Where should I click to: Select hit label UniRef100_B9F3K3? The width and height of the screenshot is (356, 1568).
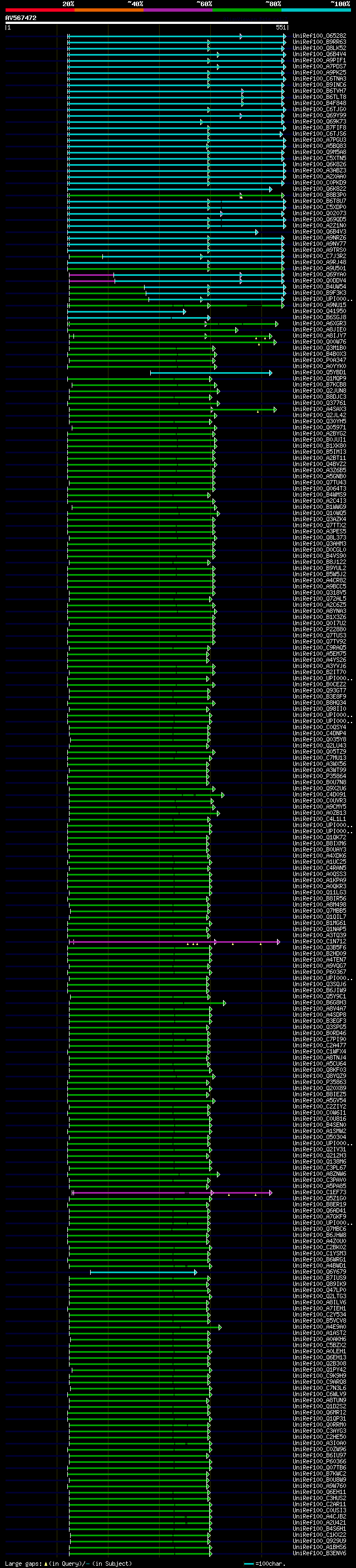tap(319, 293)
